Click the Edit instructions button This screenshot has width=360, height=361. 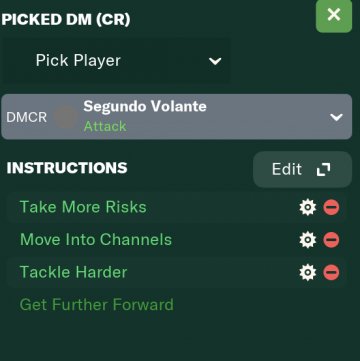click(302, 169)
